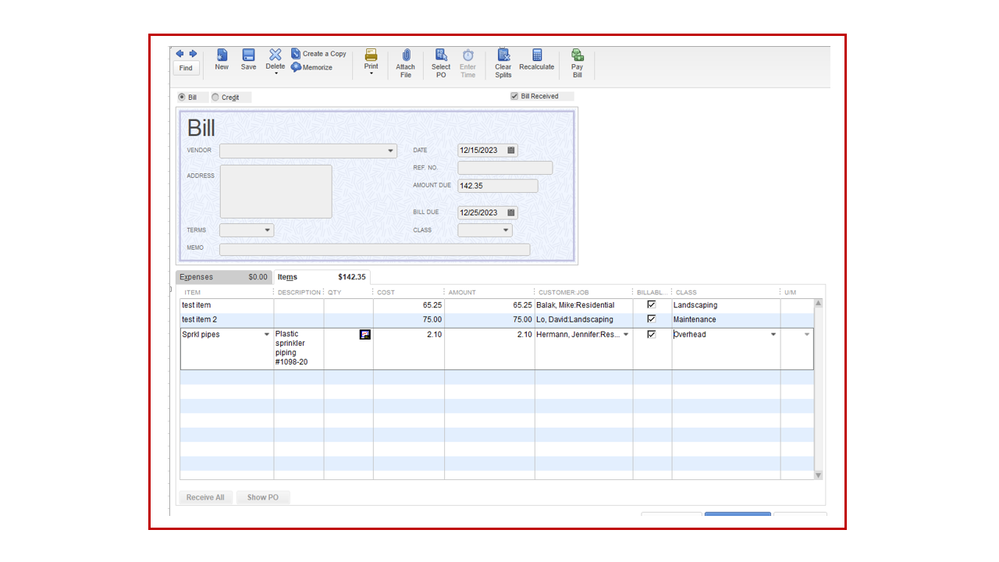Click the Delete bill icon
Screen dimensions: 999x562
(275, 56)
